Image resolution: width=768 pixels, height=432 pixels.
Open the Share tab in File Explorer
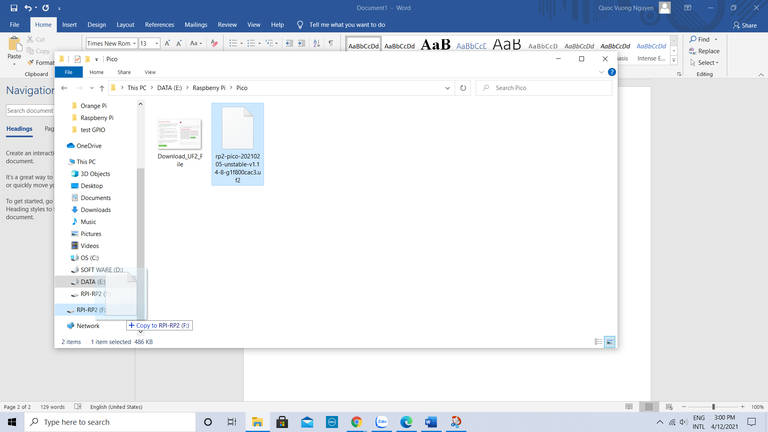coord(124,72)
